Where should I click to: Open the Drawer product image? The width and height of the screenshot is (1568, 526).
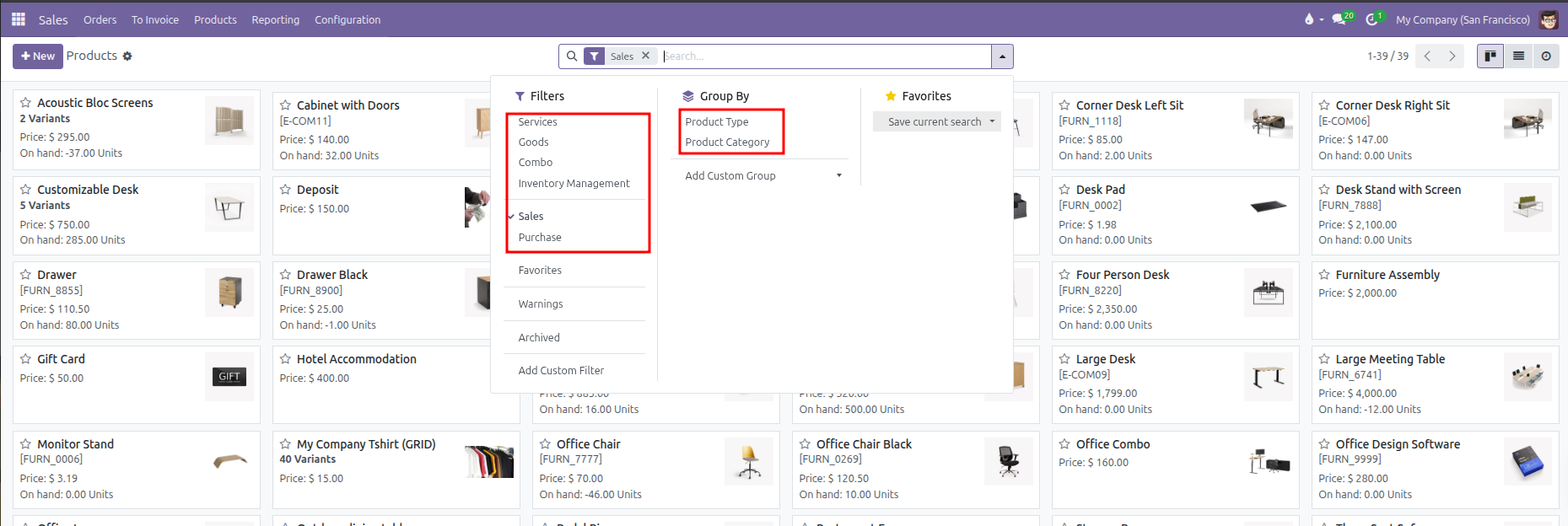tap(229, 292)
